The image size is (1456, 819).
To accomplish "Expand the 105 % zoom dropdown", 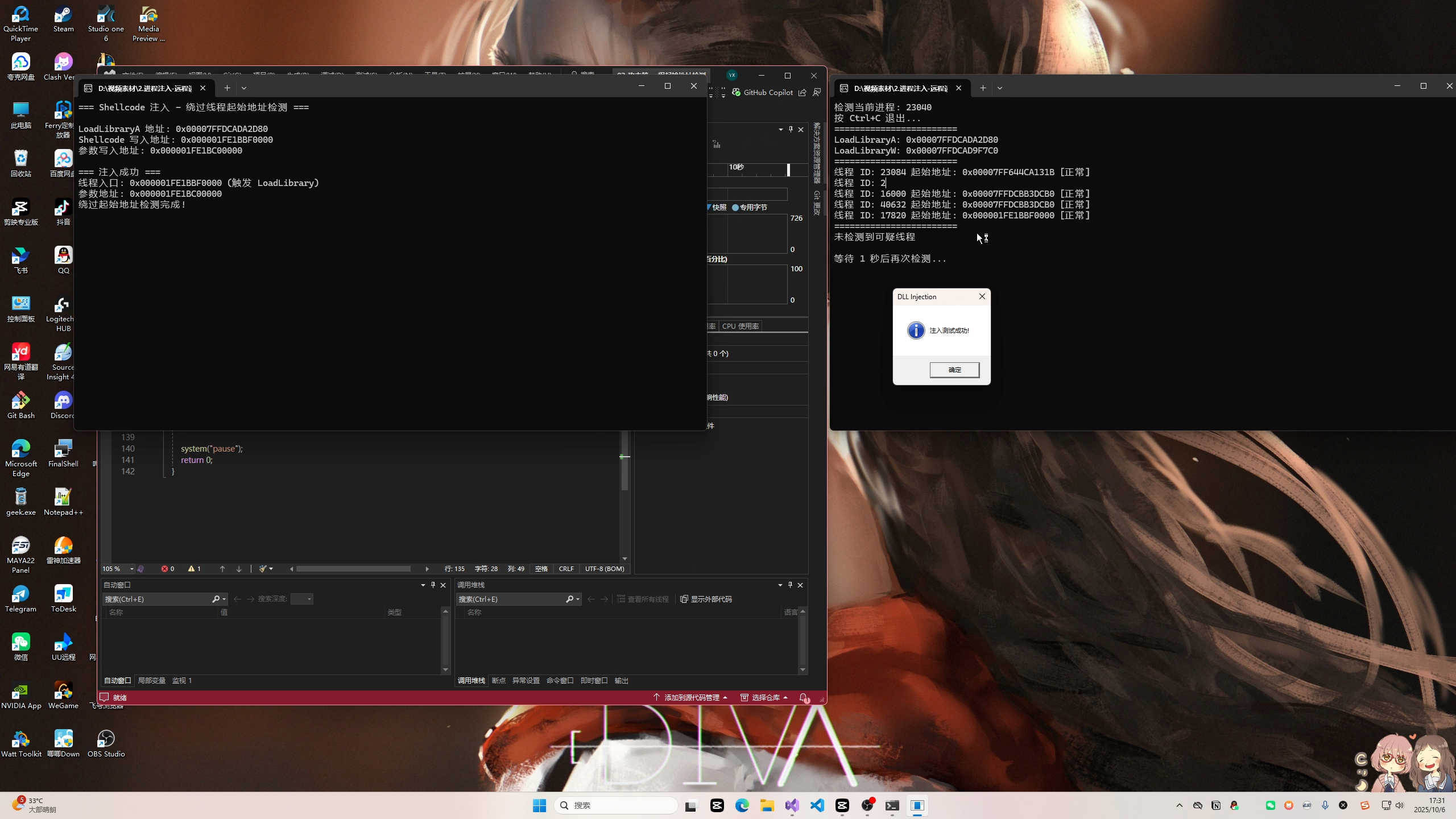I will [132, 569].
